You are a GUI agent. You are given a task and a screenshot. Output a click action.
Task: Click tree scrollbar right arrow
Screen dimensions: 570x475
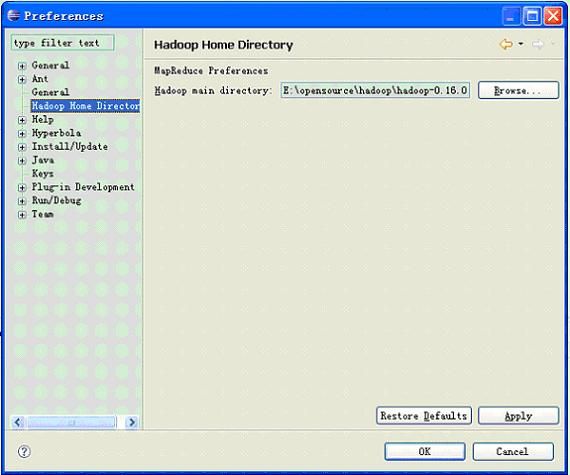132,422
